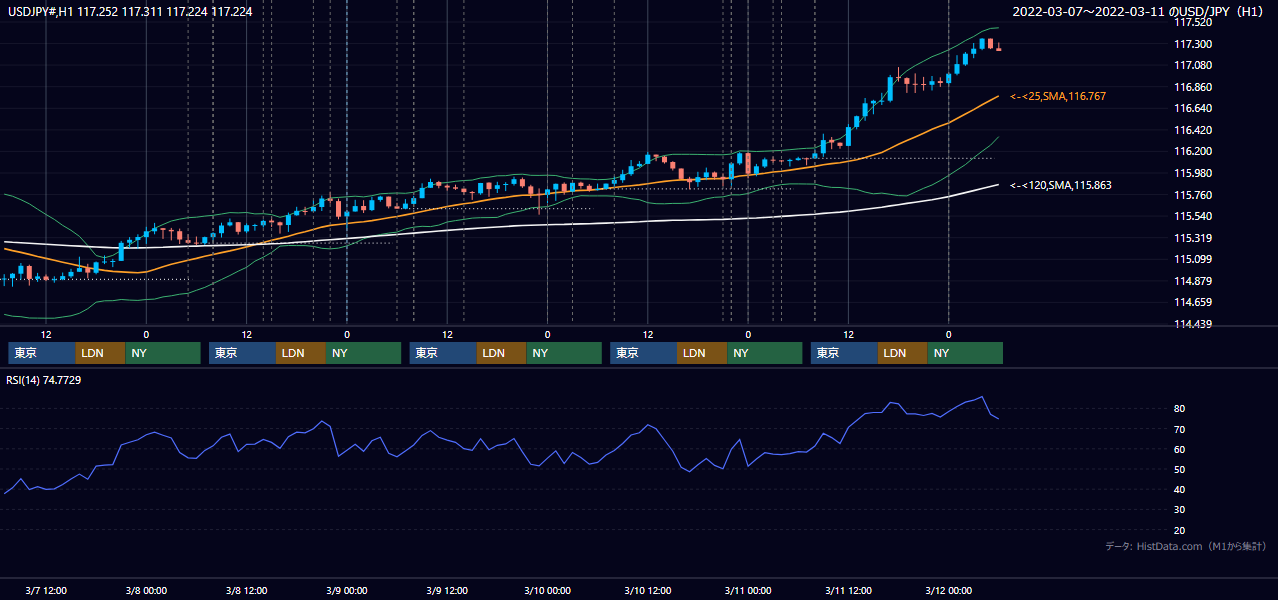Select RSI scale value 60
The width and height of the screenshot is (1278, 600).
[x=1179, y=449]
